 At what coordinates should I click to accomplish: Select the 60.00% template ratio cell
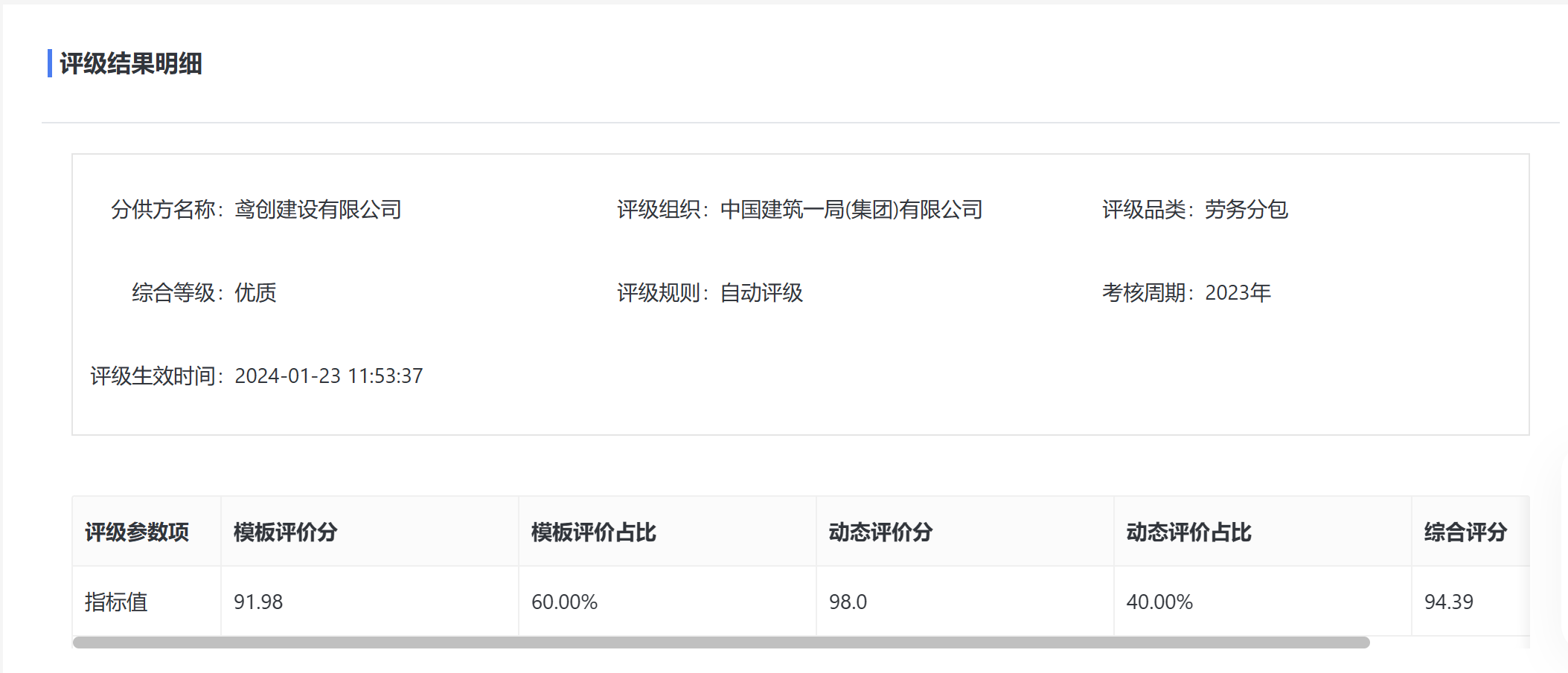[564, 602]
